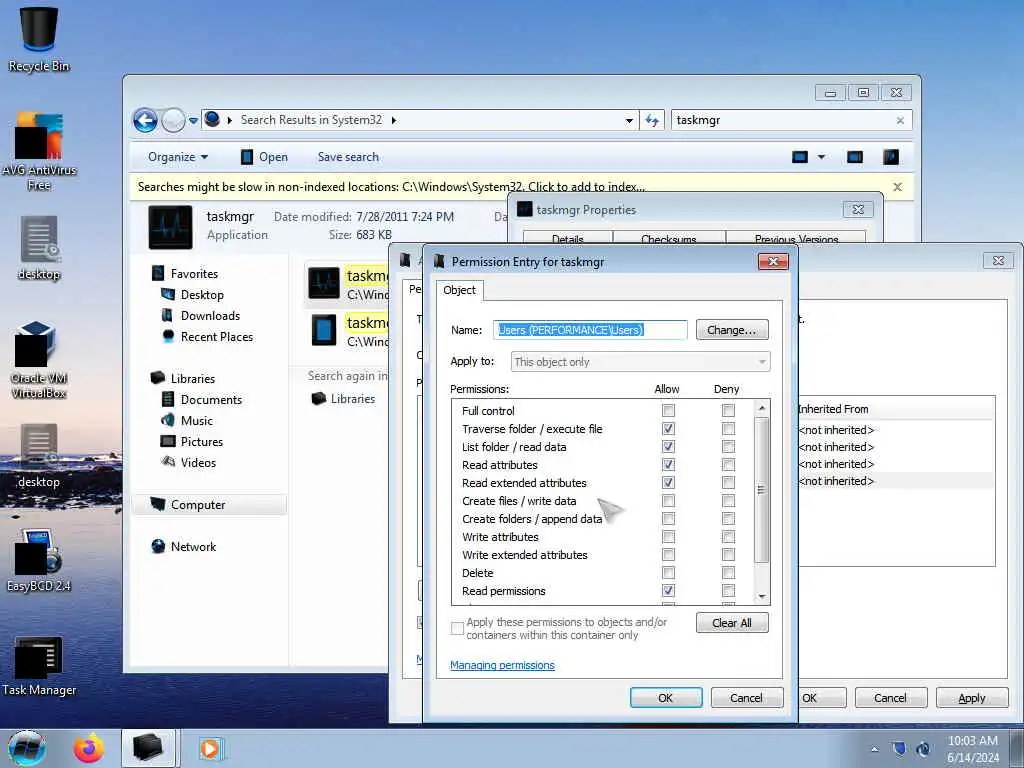Screen dimensions: 1024x768
Task: Click the Windows Start orb
Action: coord(26,748)
